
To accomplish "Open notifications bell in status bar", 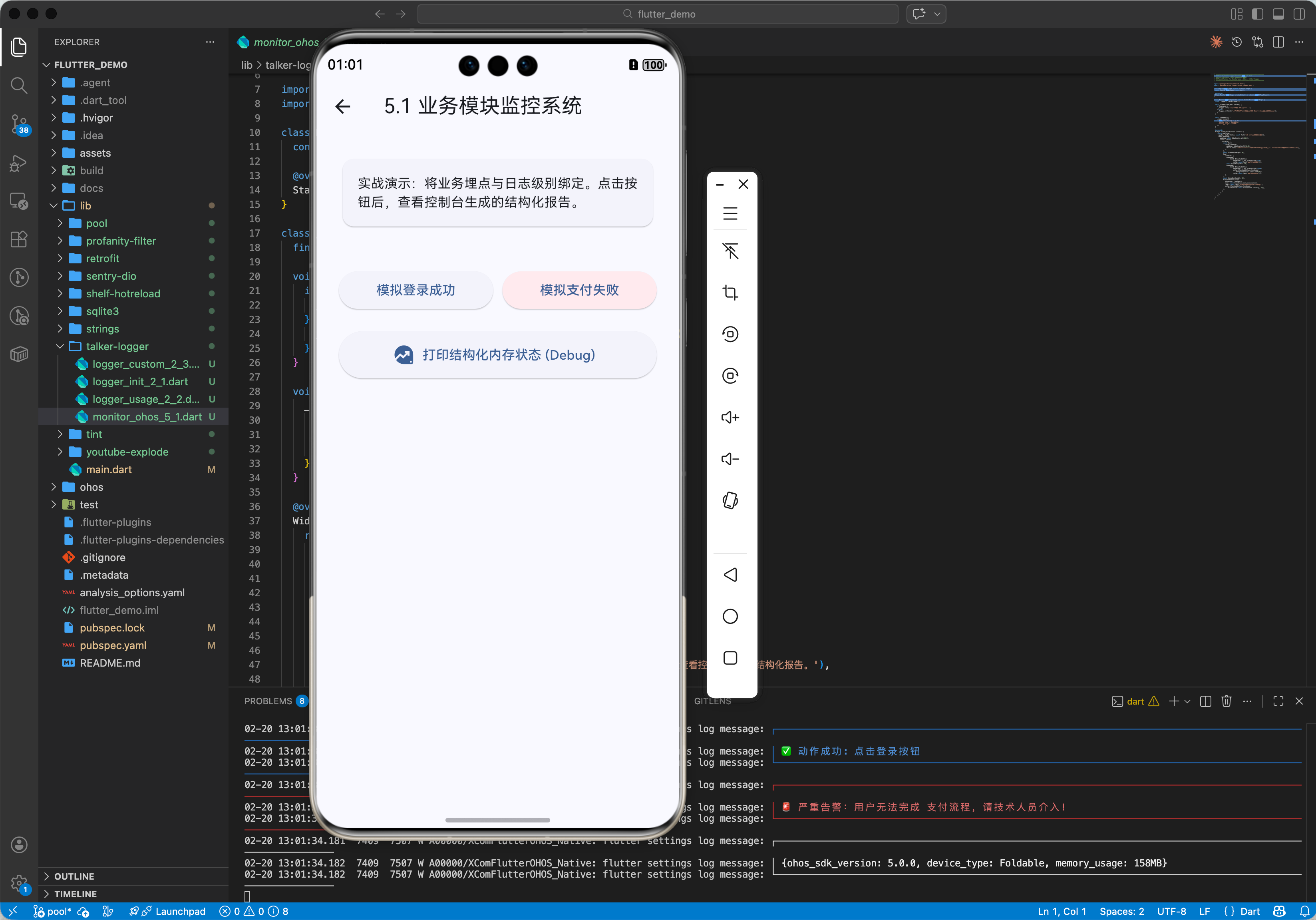I will point(1304,911).
